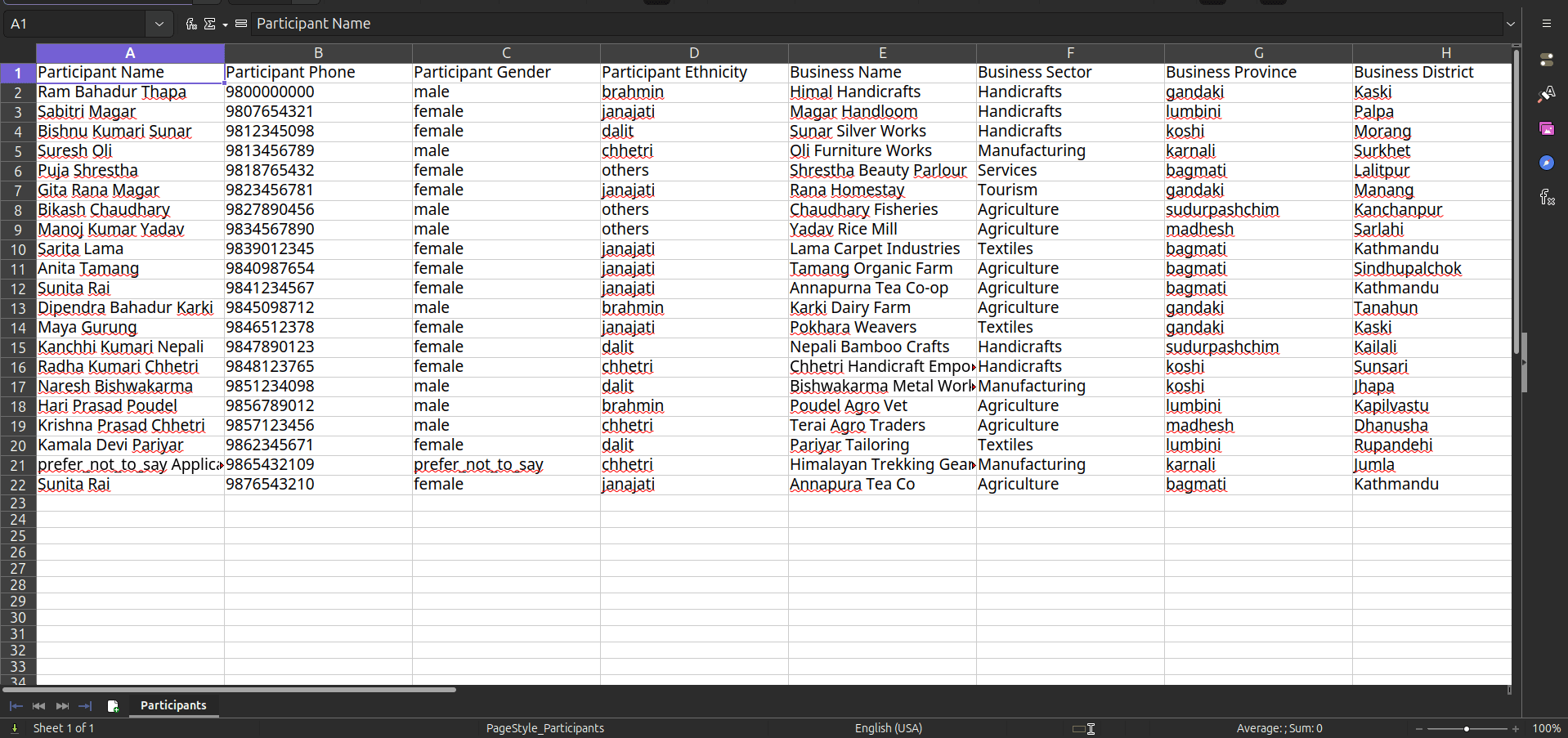Go to the first sheet arrow

16,705
